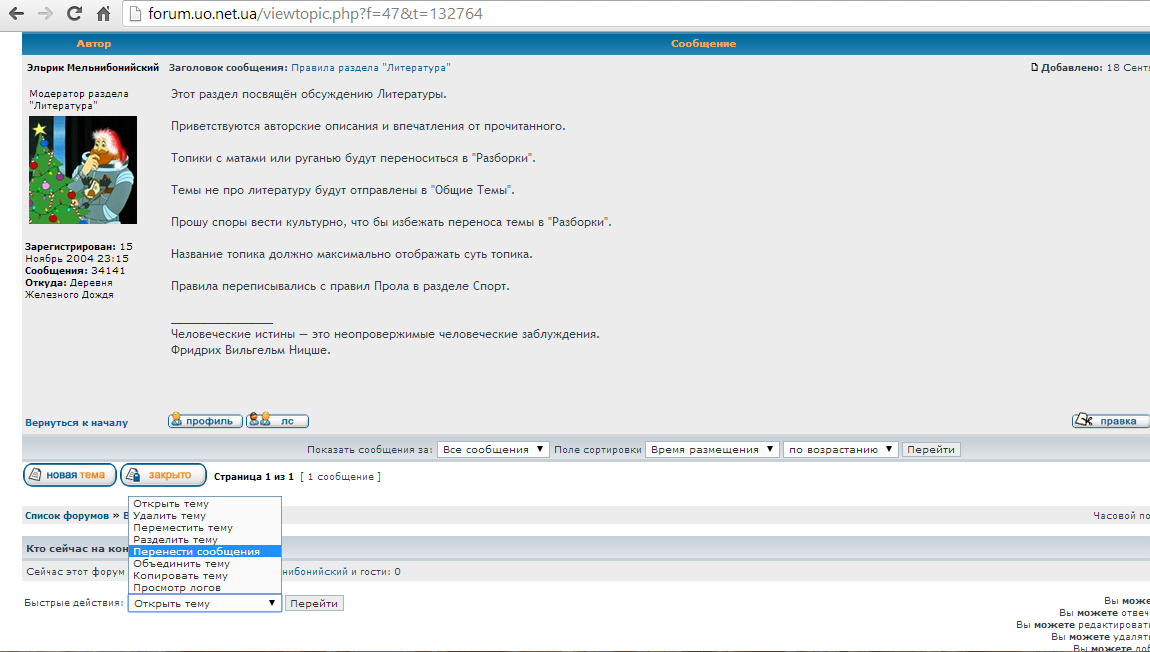Click the Сообщение column header
The width and height of the screenshot is (1150, 652).
[703, 44]
